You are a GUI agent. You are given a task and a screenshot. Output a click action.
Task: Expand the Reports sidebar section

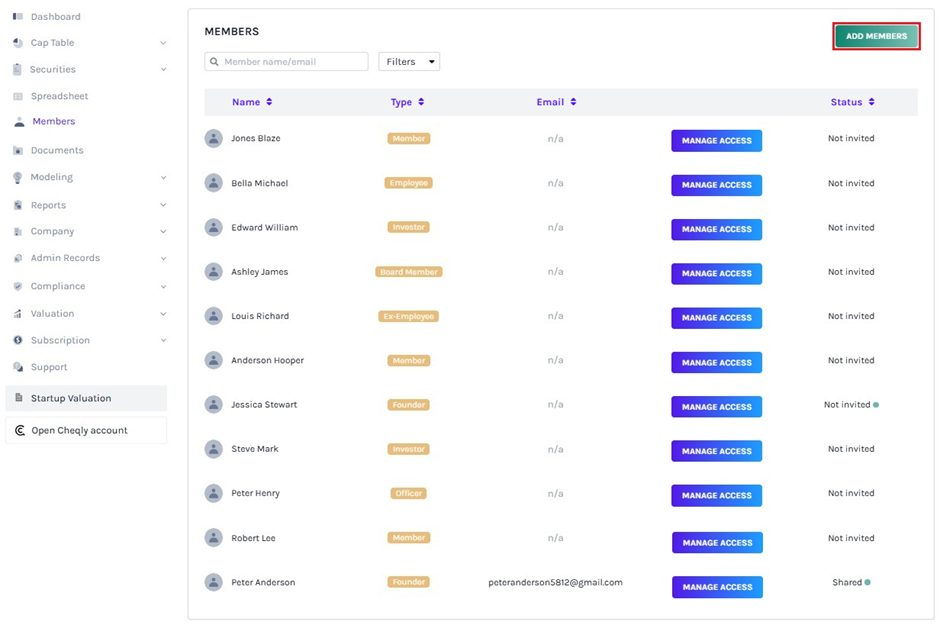tap(163, 206)
